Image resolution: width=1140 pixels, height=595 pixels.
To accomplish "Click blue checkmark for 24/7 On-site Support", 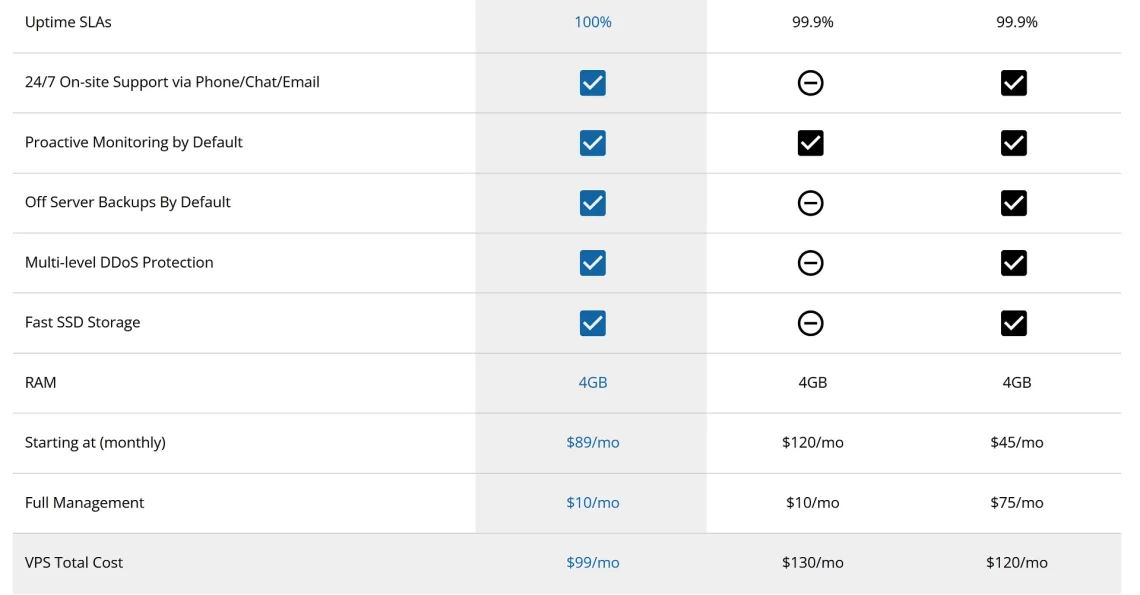I will click(593, 83).
